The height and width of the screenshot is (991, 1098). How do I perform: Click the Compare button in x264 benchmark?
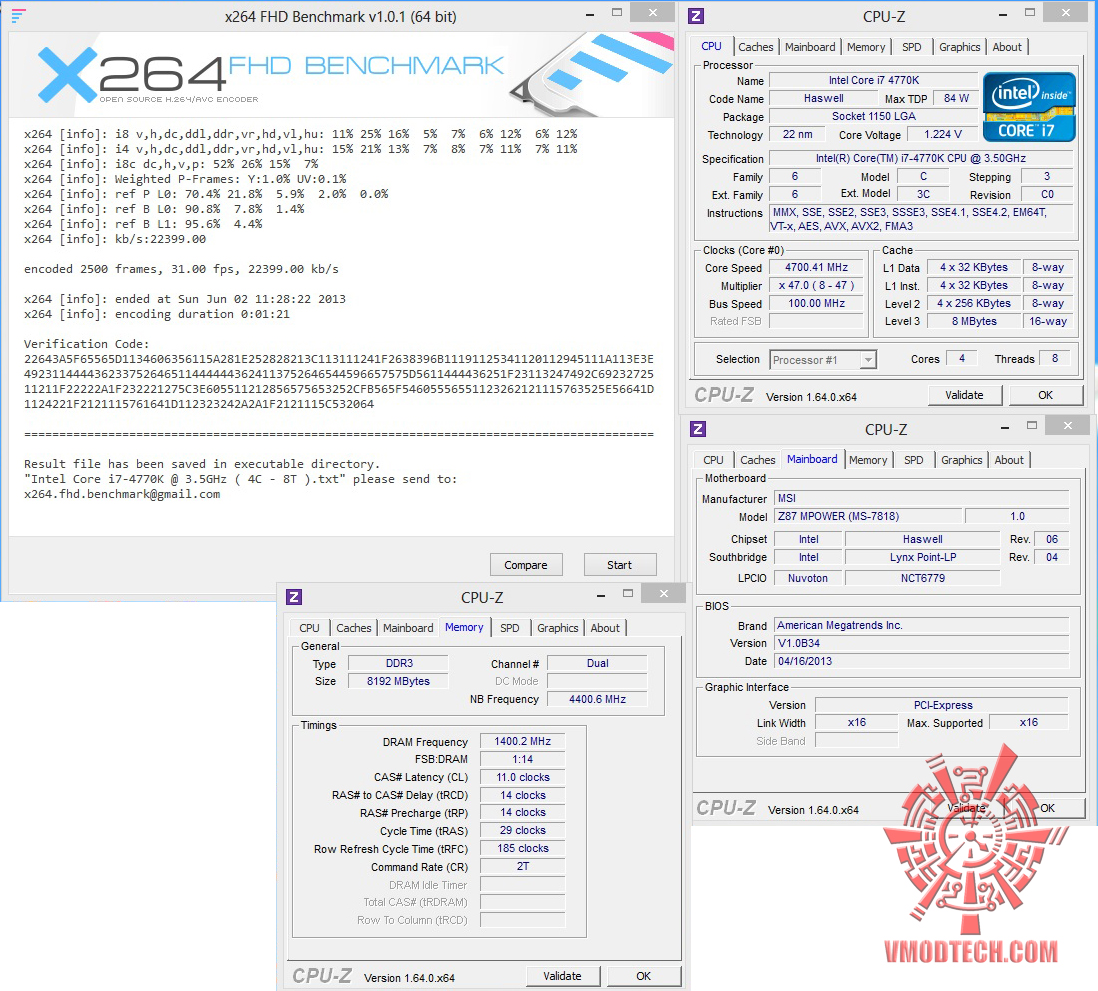pos(526,564)
